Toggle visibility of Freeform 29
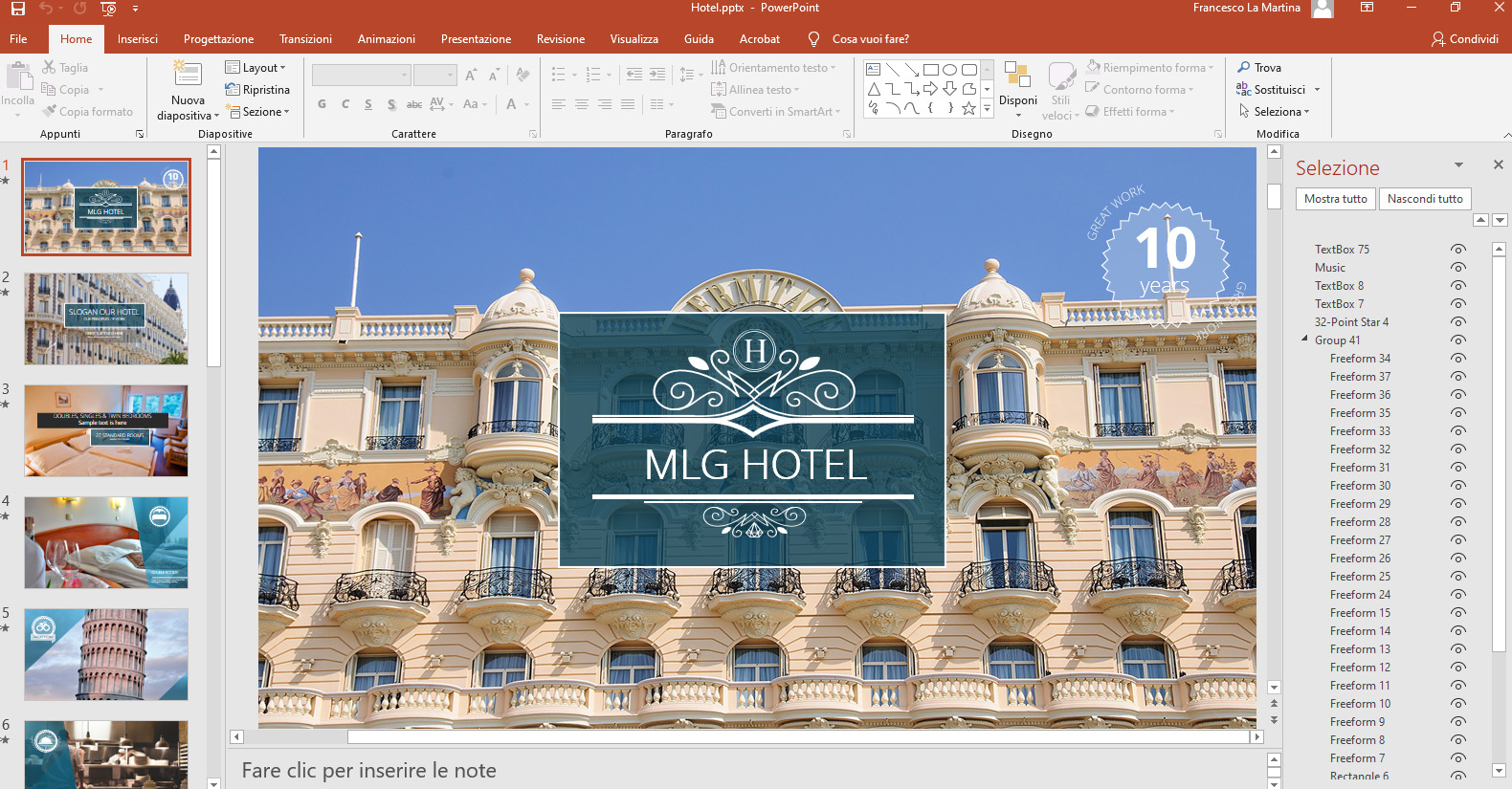The height and width of the screenshot is (789, 1512). pos(1457,504)
